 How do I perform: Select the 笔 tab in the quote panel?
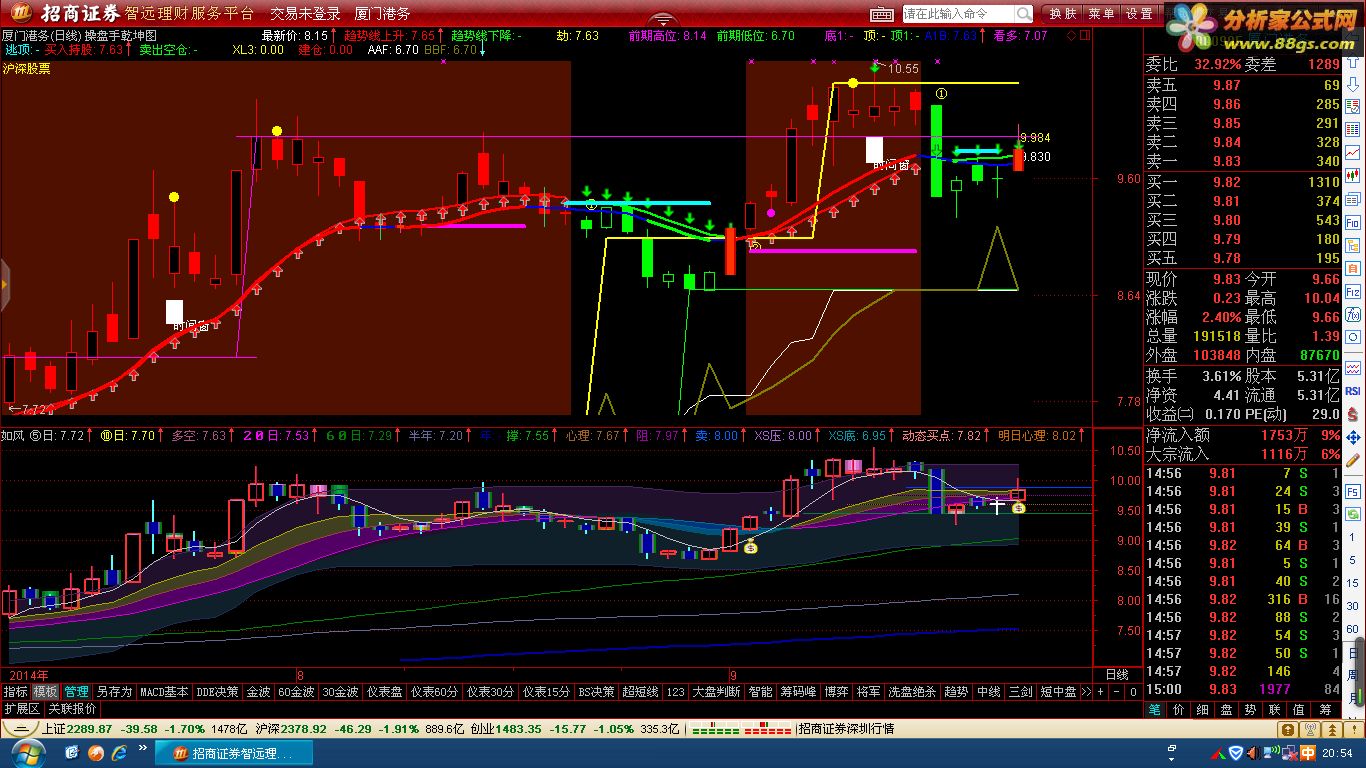pyautogui.click(x=1154, y=709)
